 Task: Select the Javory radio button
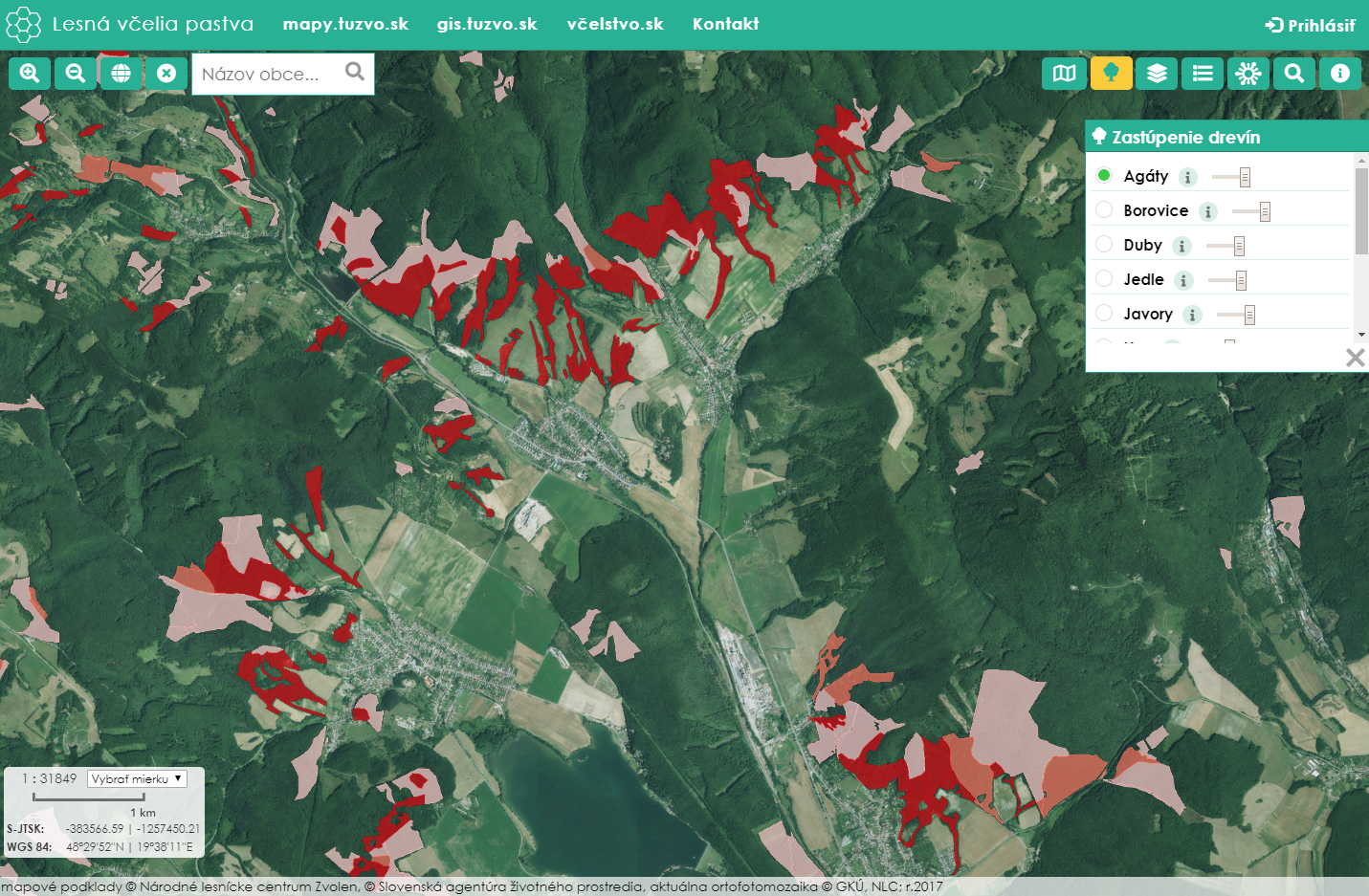click(x=1104, y=313)
